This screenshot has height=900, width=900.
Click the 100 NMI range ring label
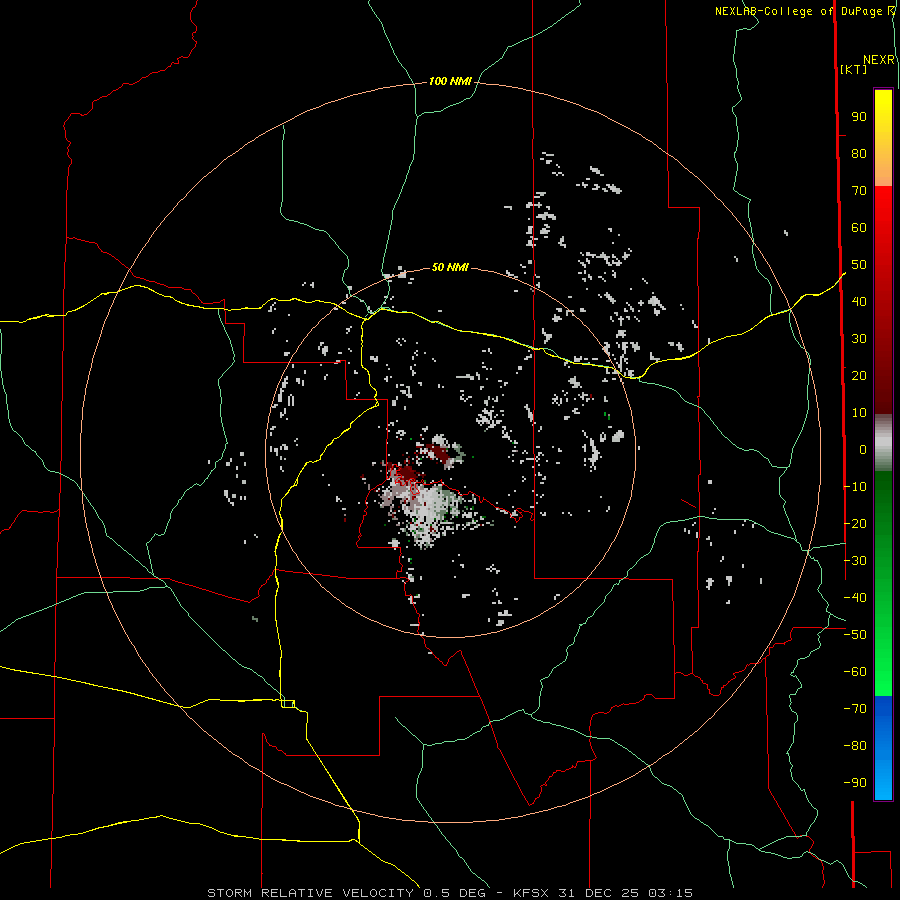450,82
